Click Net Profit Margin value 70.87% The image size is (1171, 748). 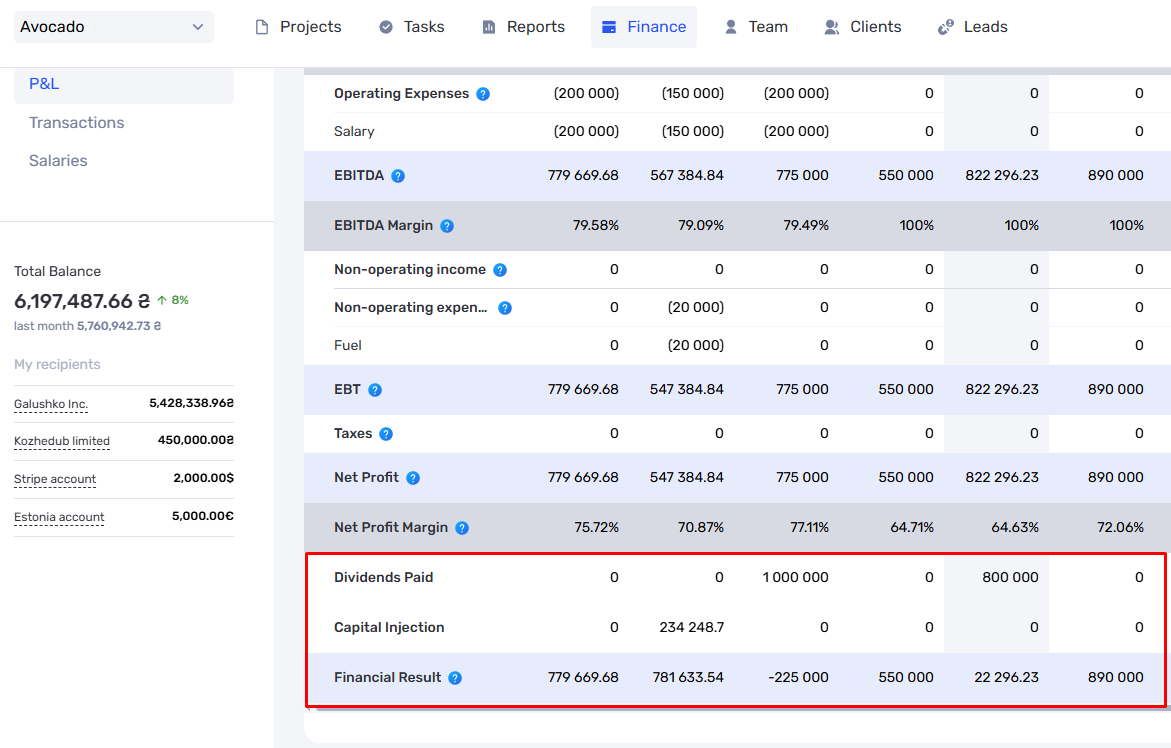701,527
